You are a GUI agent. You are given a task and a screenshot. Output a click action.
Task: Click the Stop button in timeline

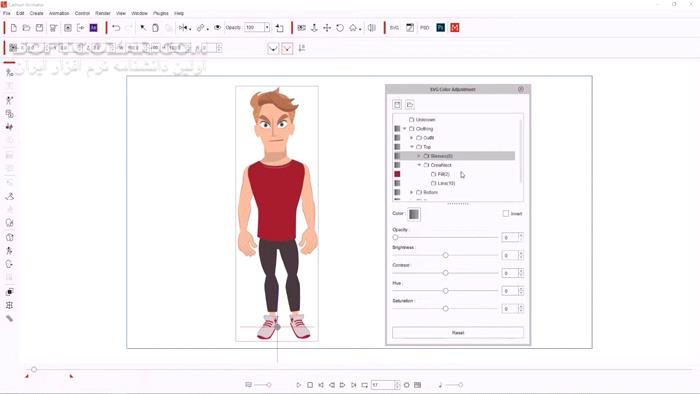(310, 385)
